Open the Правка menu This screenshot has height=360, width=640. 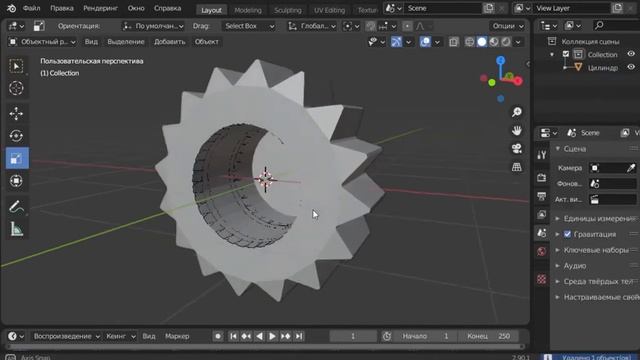click(62, 8)
